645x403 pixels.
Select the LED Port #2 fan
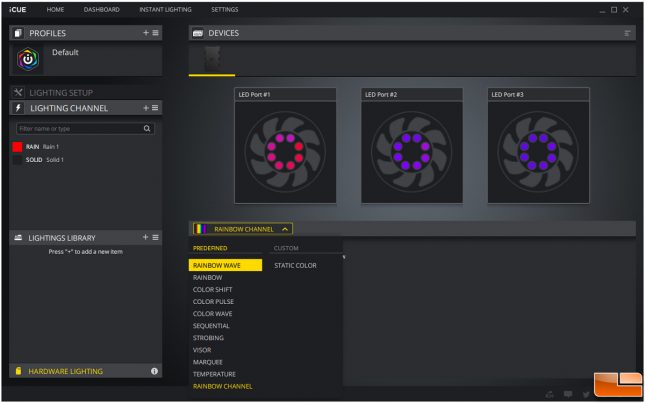click(412, 152)
